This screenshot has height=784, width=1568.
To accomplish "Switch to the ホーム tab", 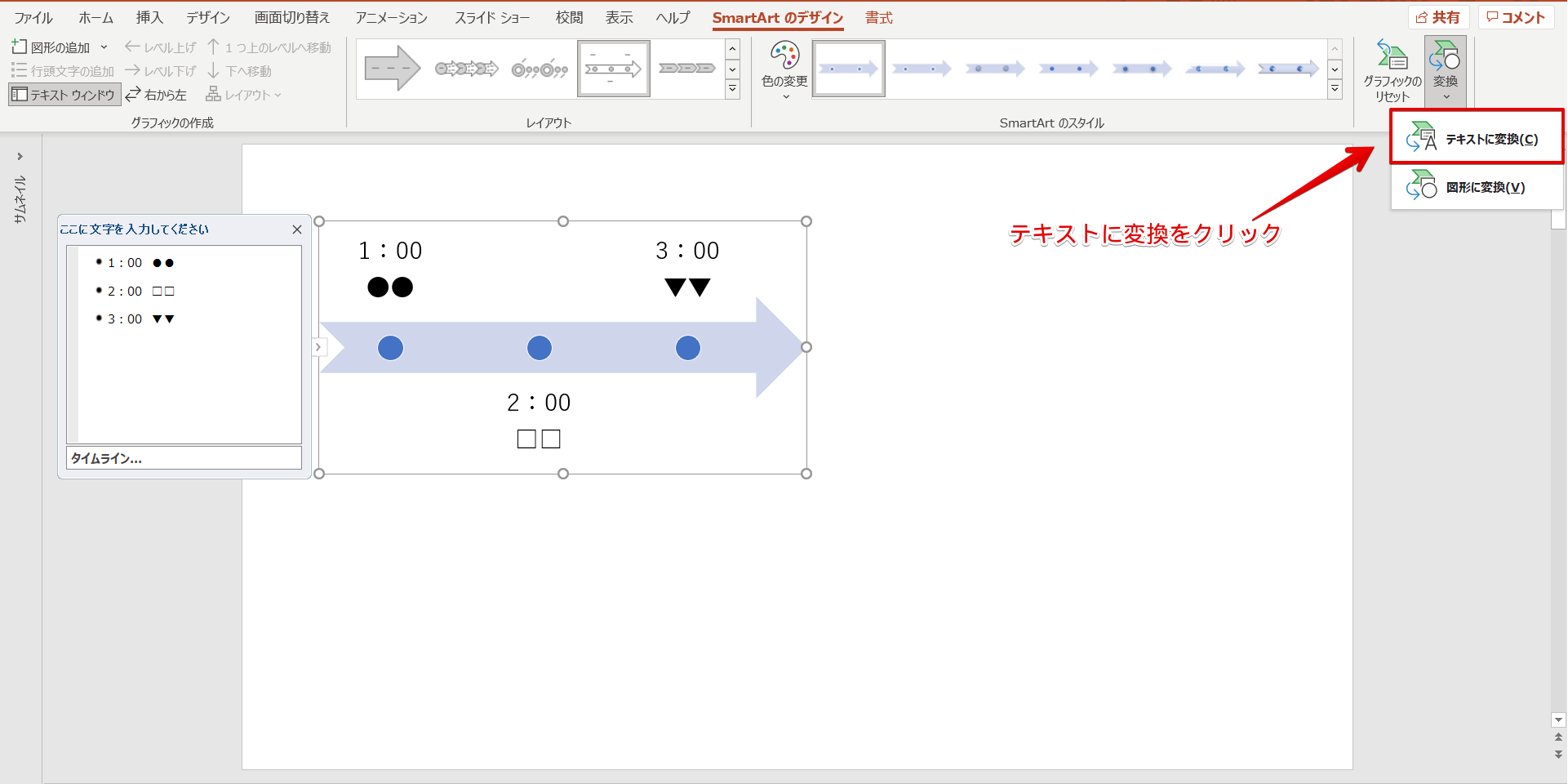I will click(96, 17).
